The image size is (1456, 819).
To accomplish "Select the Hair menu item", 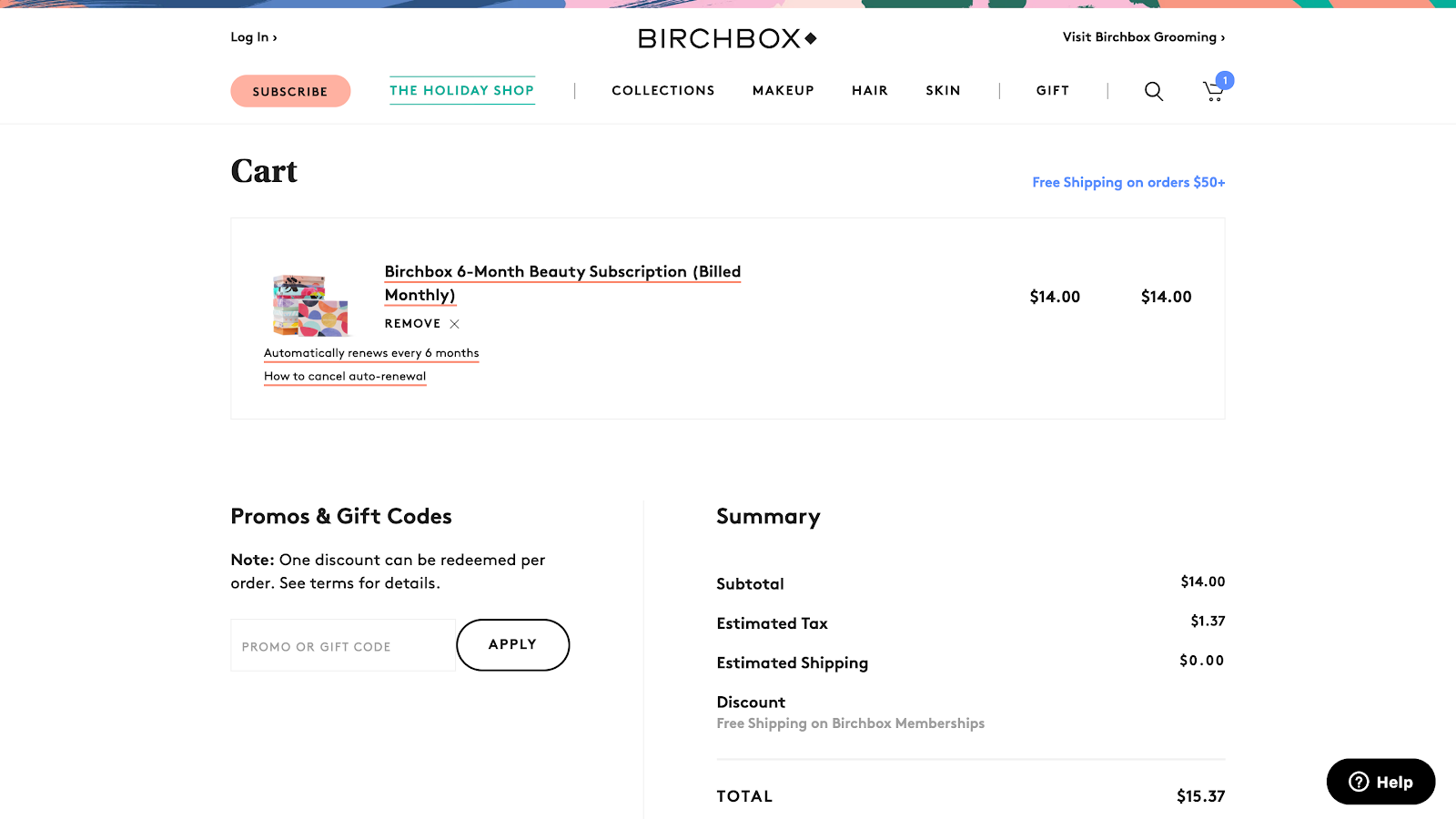I will 869,91.
